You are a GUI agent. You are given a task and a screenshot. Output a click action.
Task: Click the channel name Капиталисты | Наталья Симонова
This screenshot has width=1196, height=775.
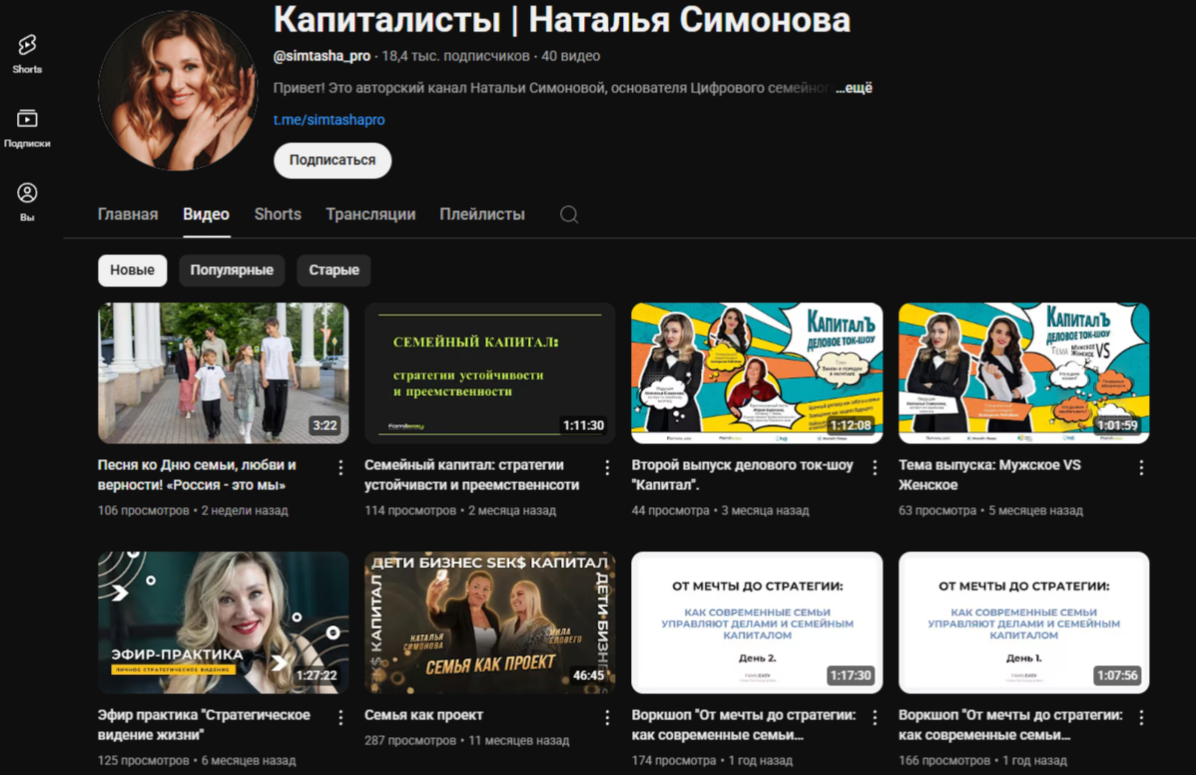coord(561,19)
